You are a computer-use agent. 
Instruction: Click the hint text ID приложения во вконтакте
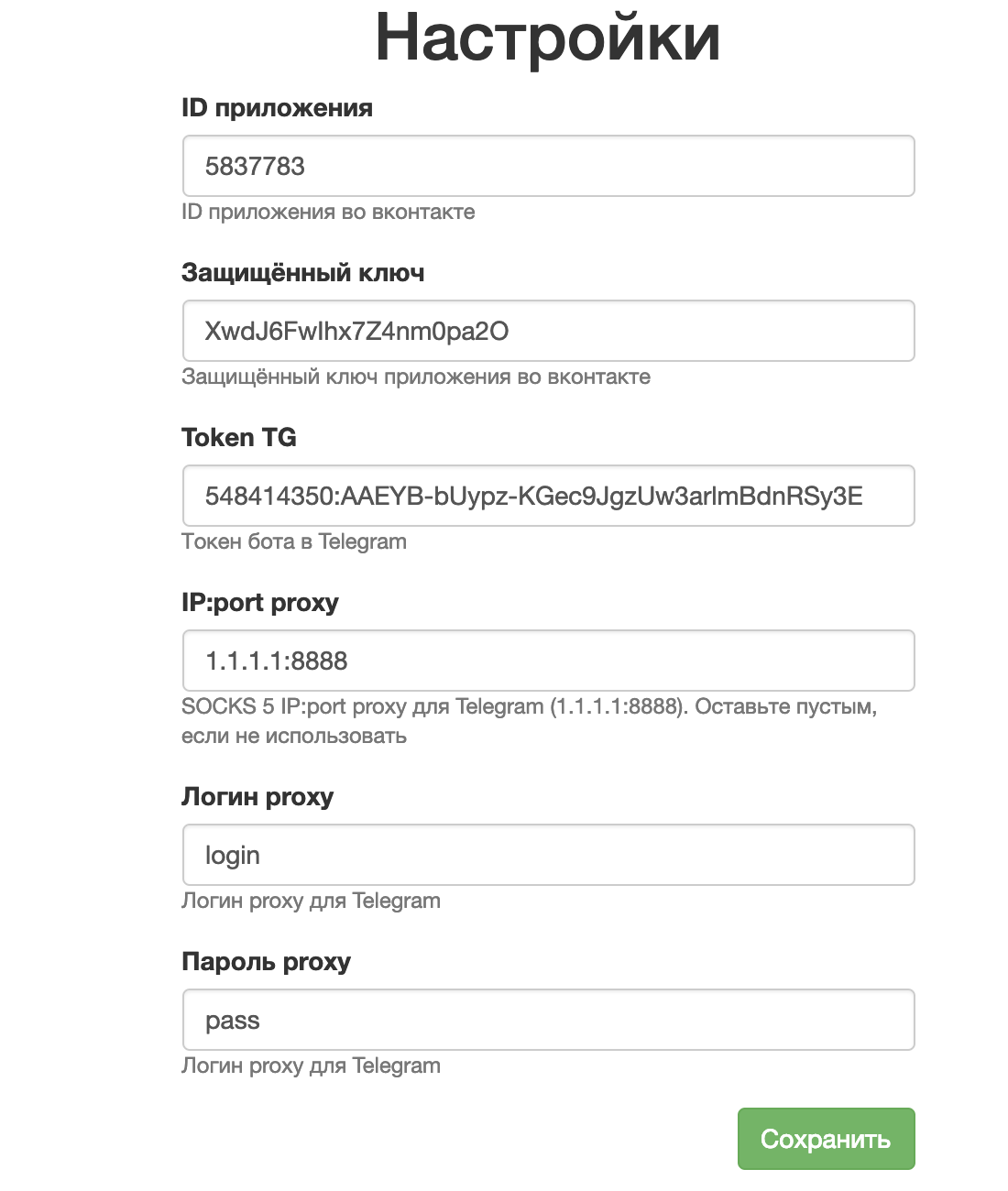pos(328,212)
